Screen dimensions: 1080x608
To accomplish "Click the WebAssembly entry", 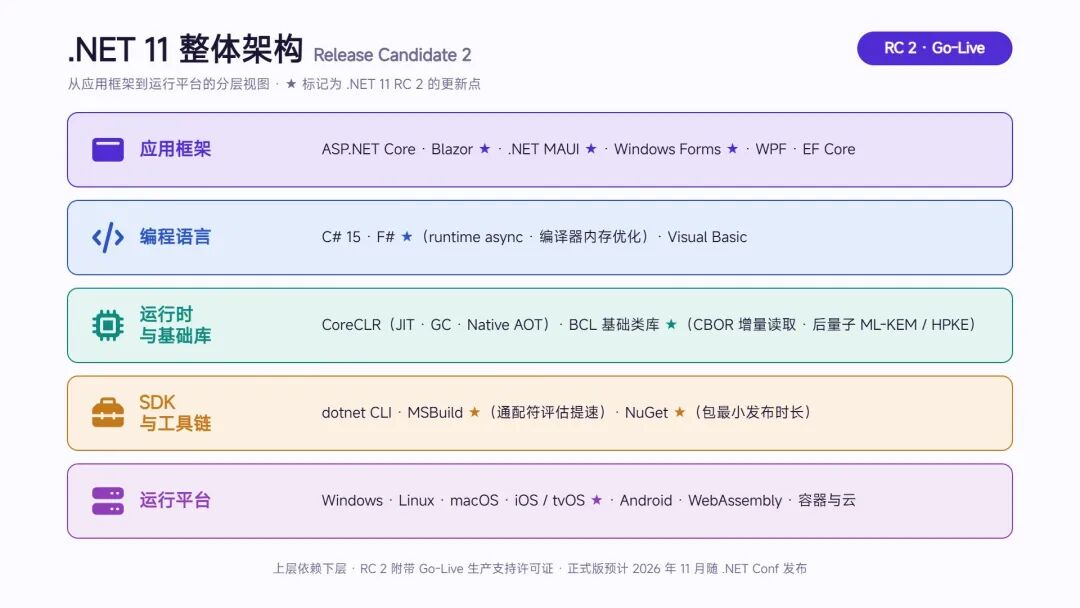I will [x=735, y=501].
